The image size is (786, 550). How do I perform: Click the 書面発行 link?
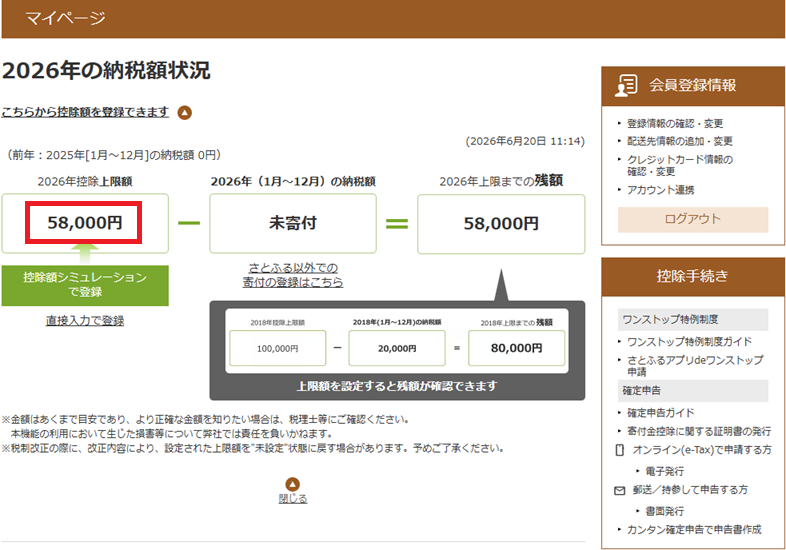tap(665, 511)
